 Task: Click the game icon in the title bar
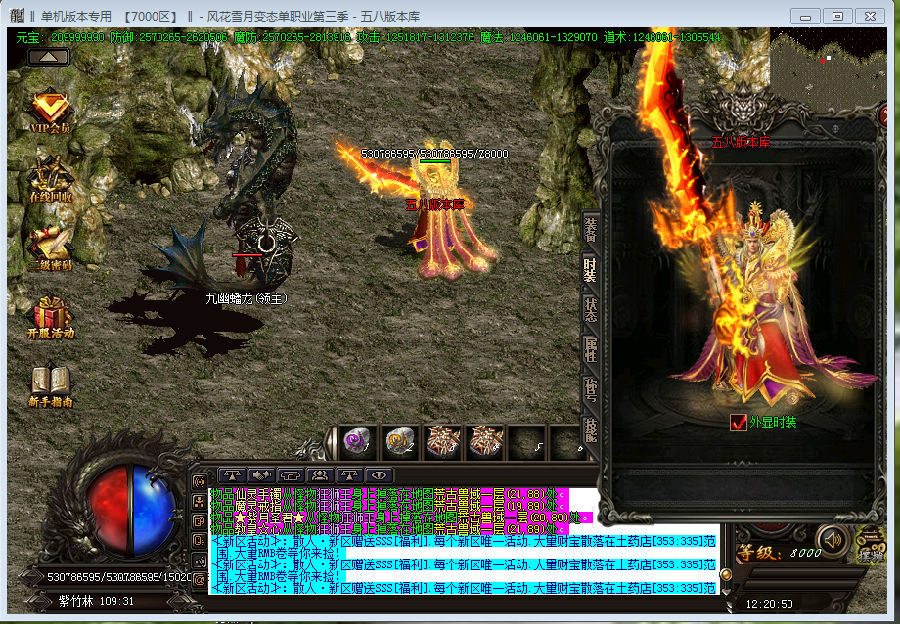(x=17, y=16)
